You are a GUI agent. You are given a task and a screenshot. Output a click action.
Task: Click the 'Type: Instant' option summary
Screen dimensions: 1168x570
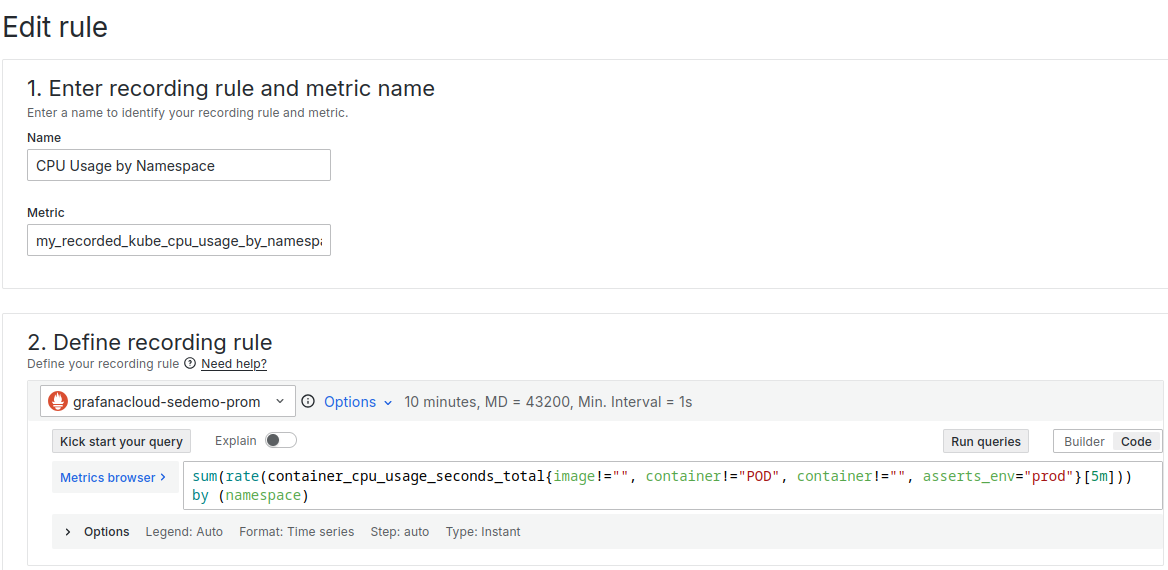(x=483, y=532)
